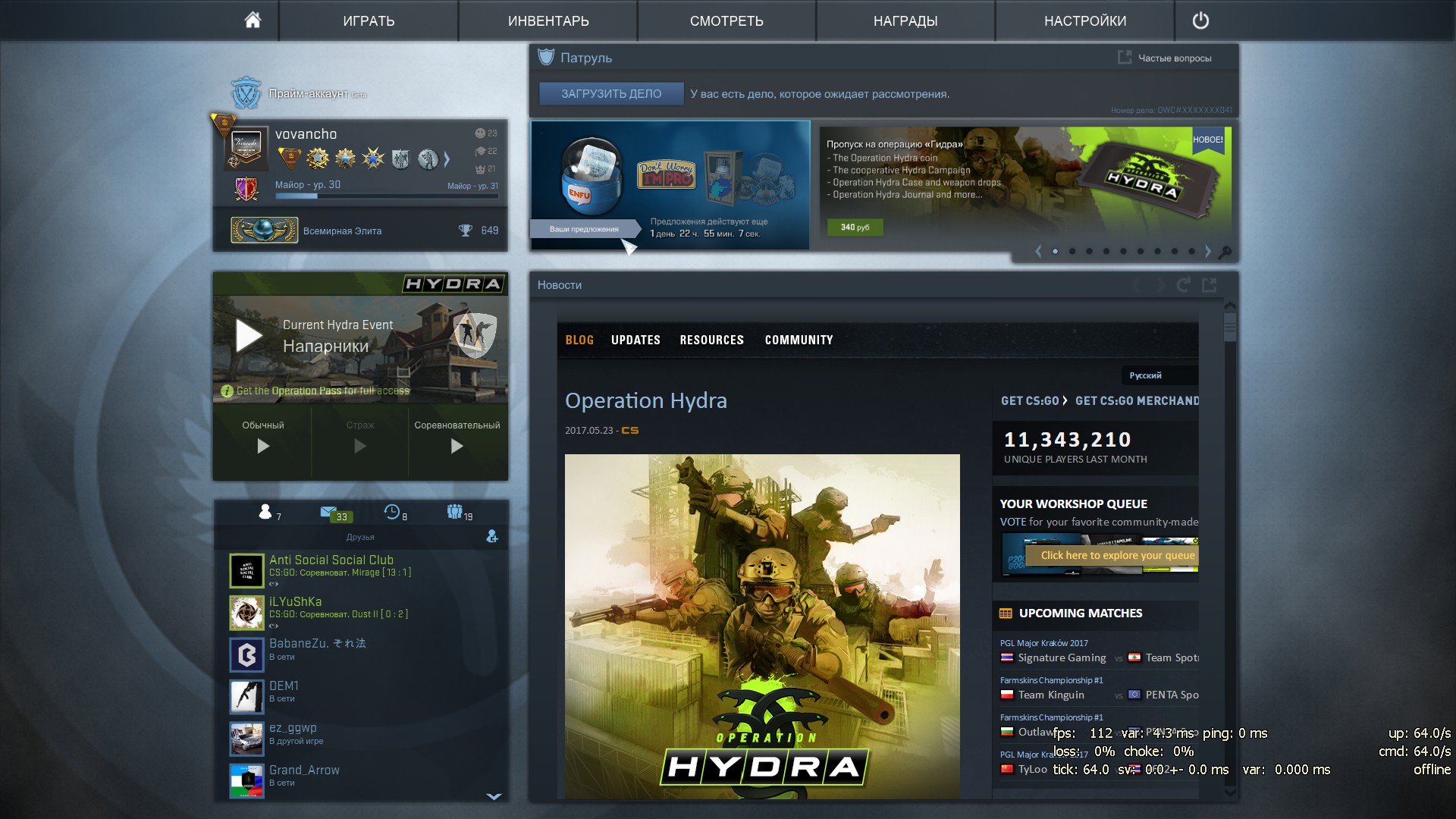Advance store carousel with right arrow
The image size is (1456, 819).
pos(1208,252)
